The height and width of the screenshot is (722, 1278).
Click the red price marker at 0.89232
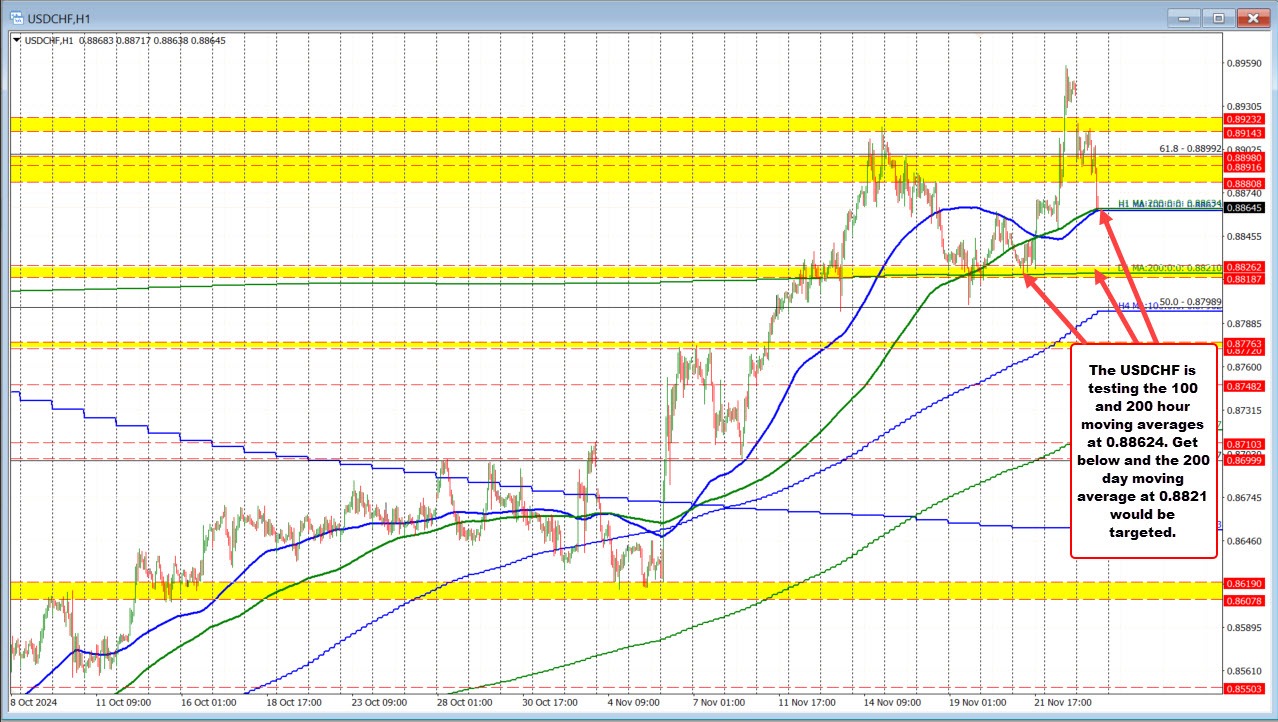(1244, 120)
